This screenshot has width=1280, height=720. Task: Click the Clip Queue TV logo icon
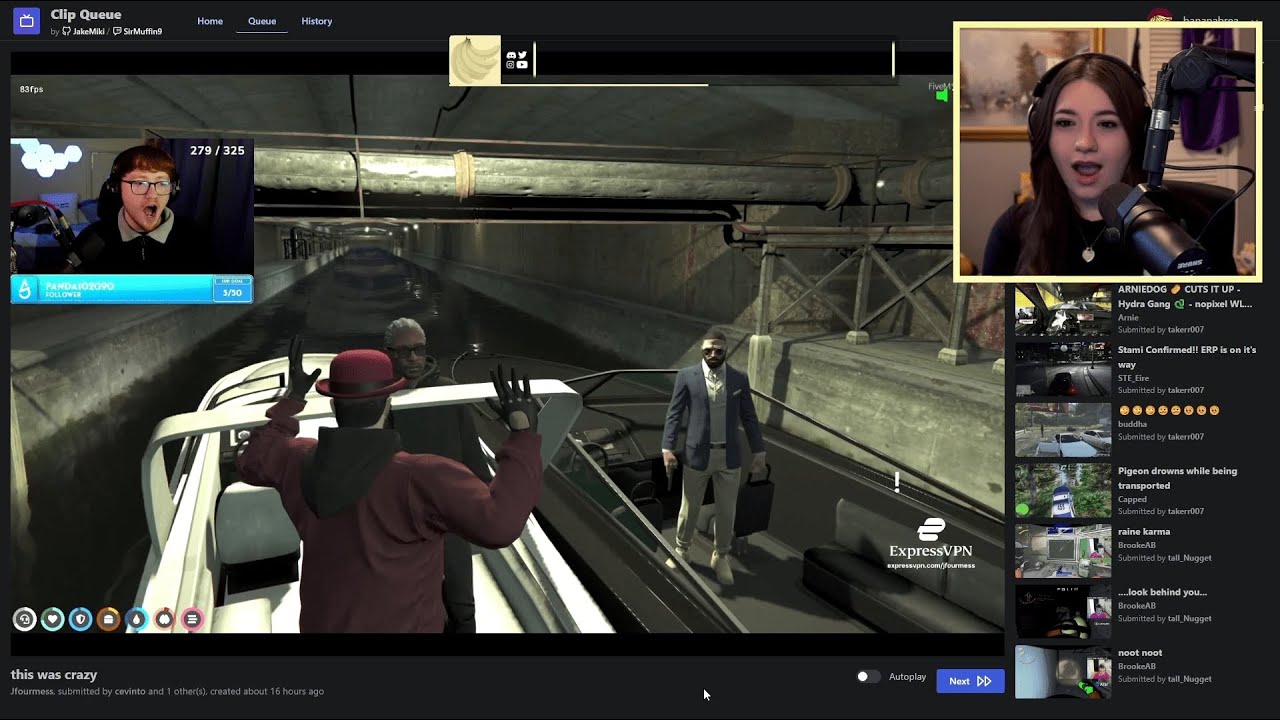(27, 20)
